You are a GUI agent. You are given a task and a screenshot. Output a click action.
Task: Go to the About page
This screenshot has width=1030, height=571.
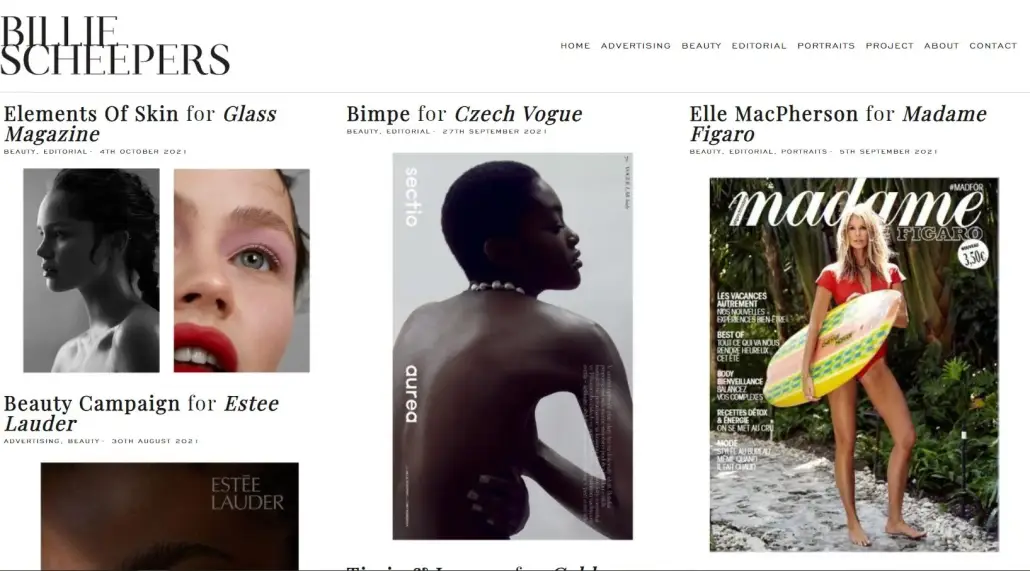[x=941, y=46]
